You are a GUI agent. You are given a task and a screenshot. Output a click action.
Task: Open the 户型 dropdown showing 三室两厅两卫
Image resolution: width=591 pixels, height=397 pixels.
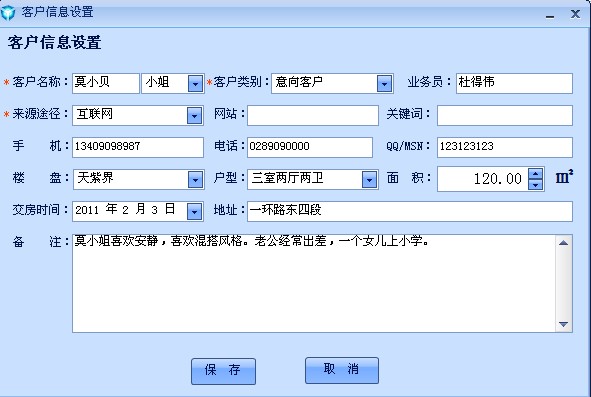(369, 179)
